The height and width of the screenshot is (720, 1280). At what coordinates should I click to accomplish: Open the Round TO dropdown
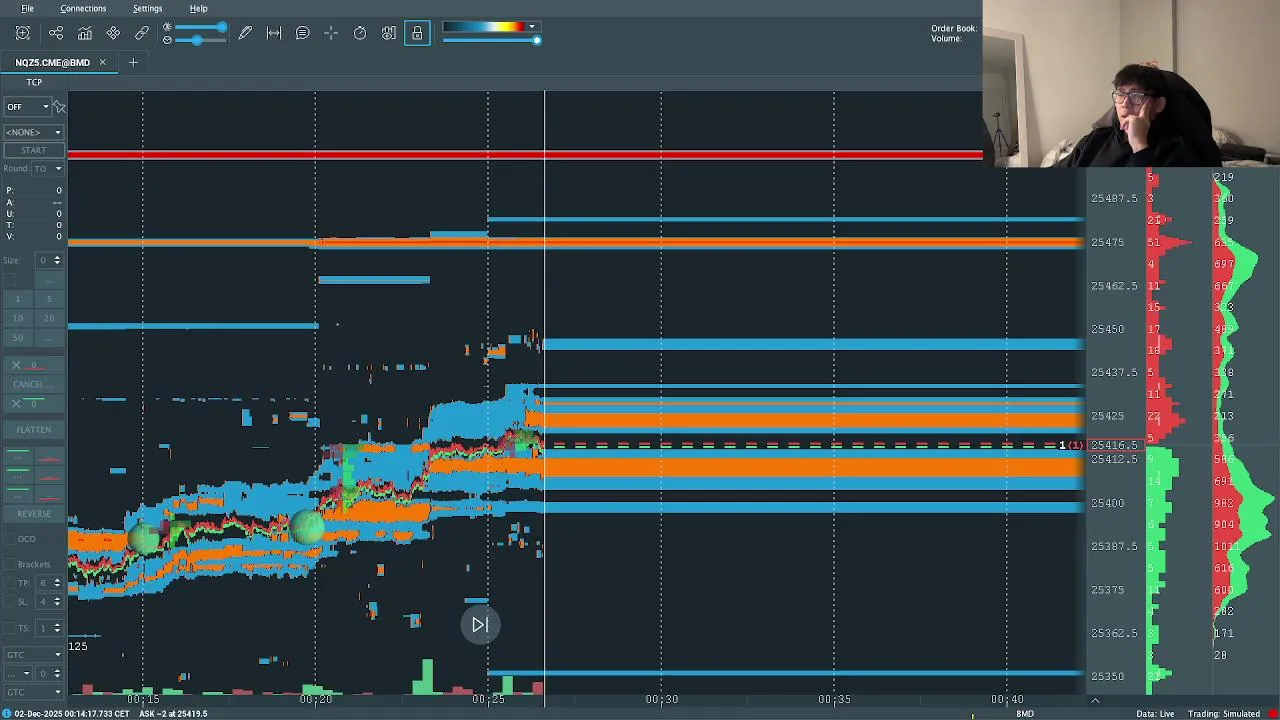tap(47, 168)
